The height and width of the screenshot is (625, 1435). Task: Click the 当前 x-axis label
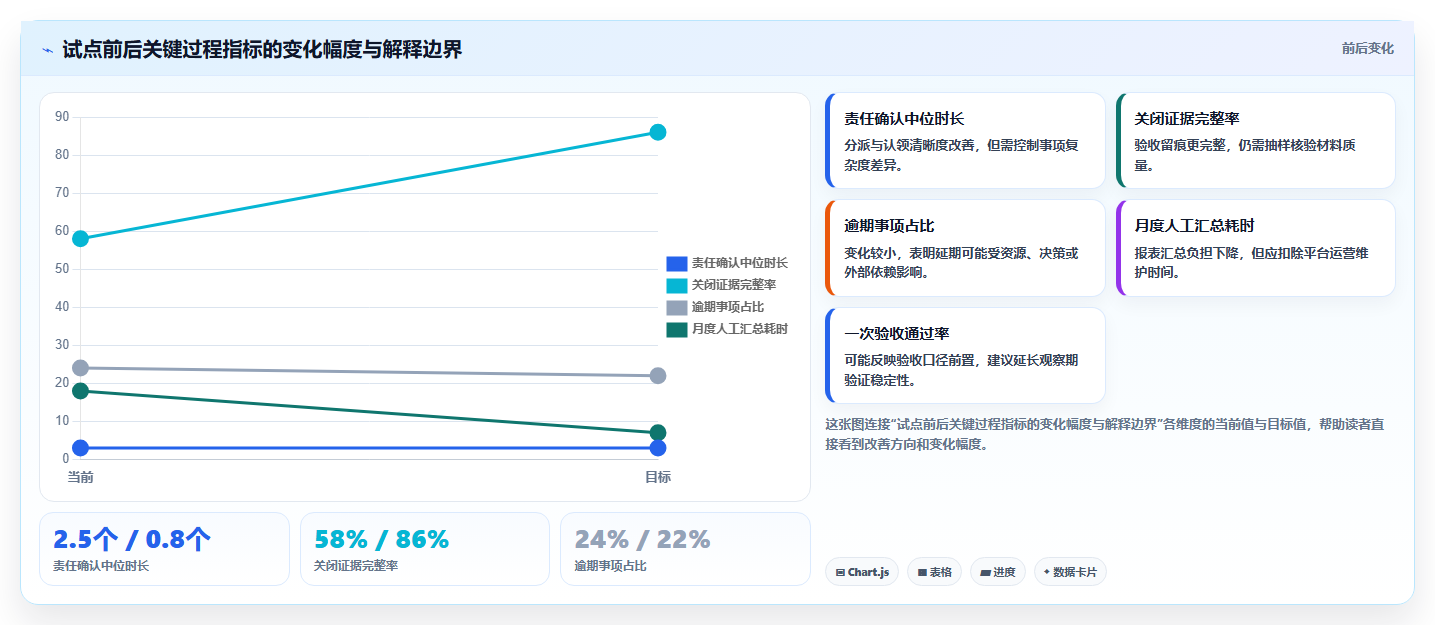tap(81, 477)
